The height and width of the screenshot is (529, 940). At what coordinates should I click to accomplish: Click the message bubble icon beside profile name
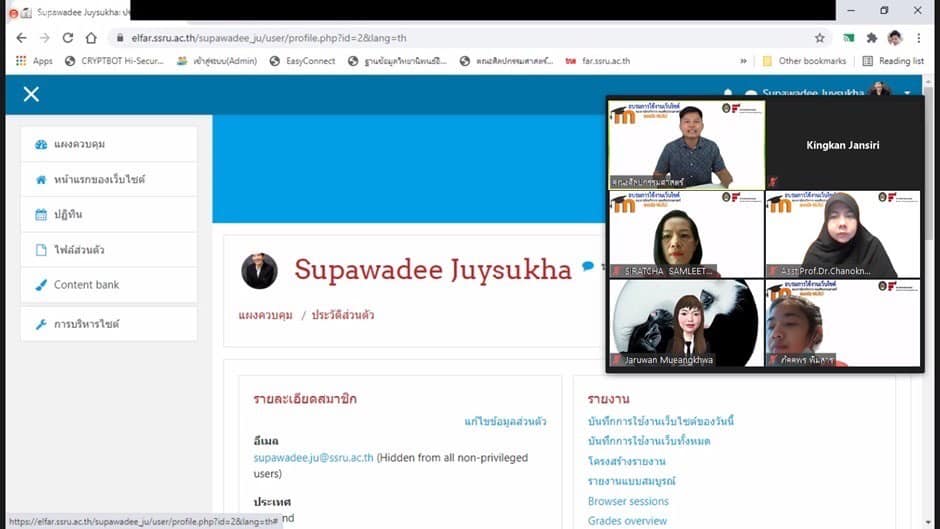(588, 267)
